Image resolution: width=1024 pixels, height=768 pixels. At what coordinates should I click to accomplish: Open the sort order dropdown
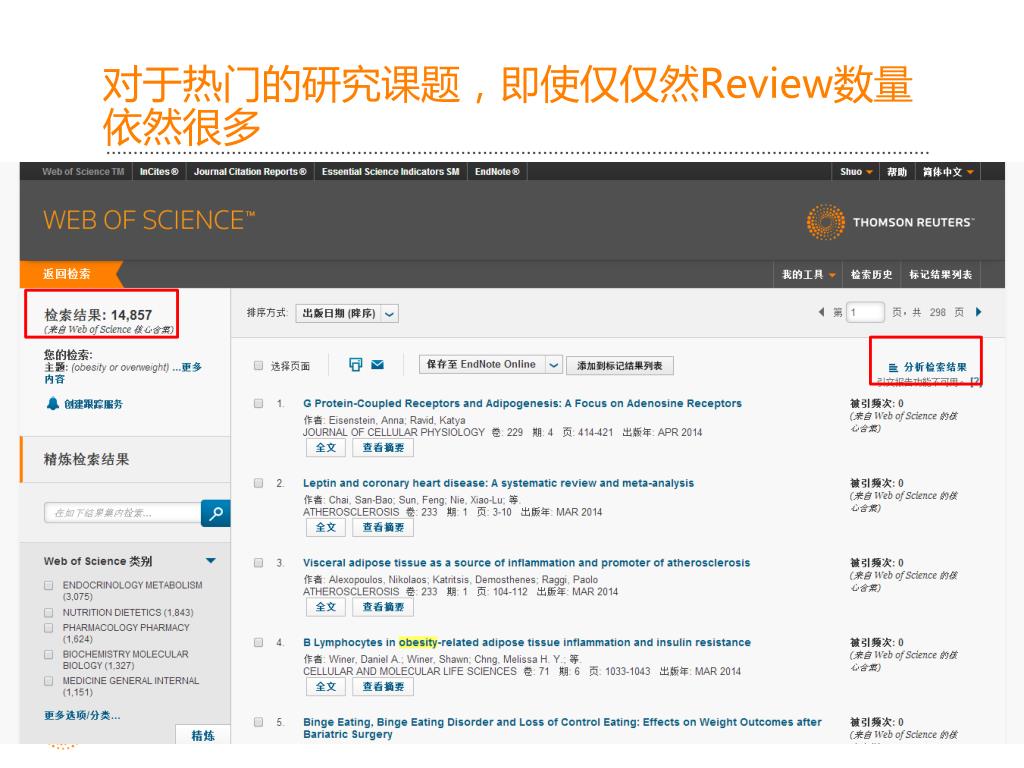coord(347,313)
